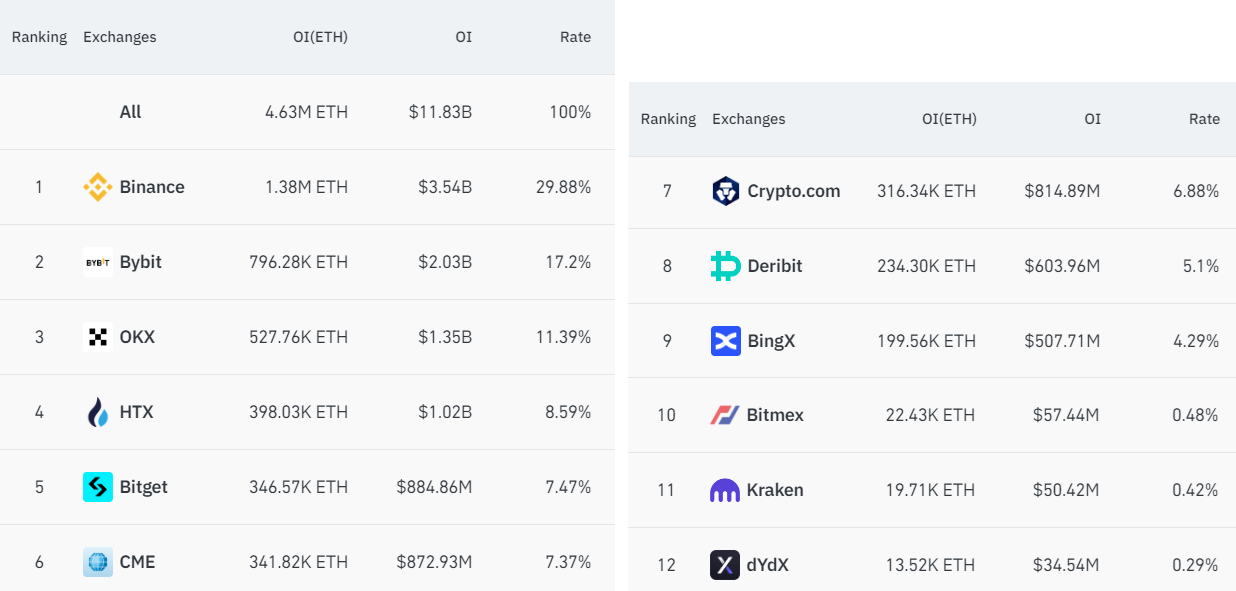Open the Deribit exchange name link
1236x591 pixels.
pos(775,266)
